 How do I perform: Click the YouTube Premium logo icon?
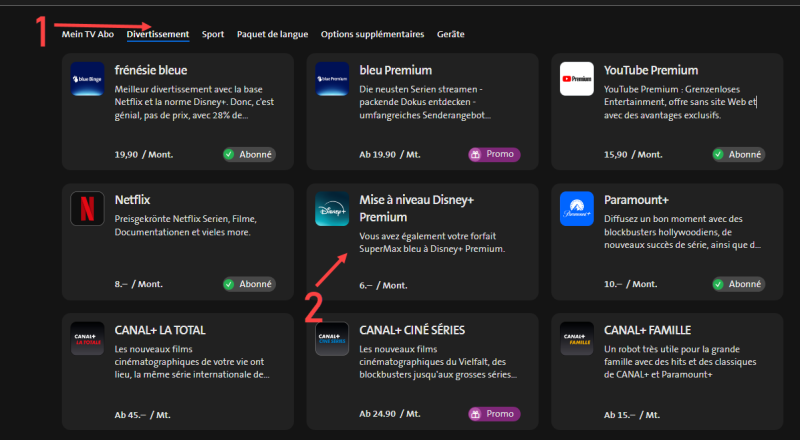coord(577,79)
